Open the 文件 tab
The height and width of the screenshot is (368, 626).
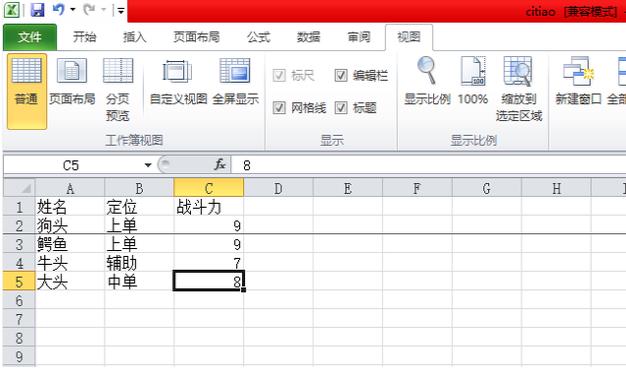[x=30, y=37]
